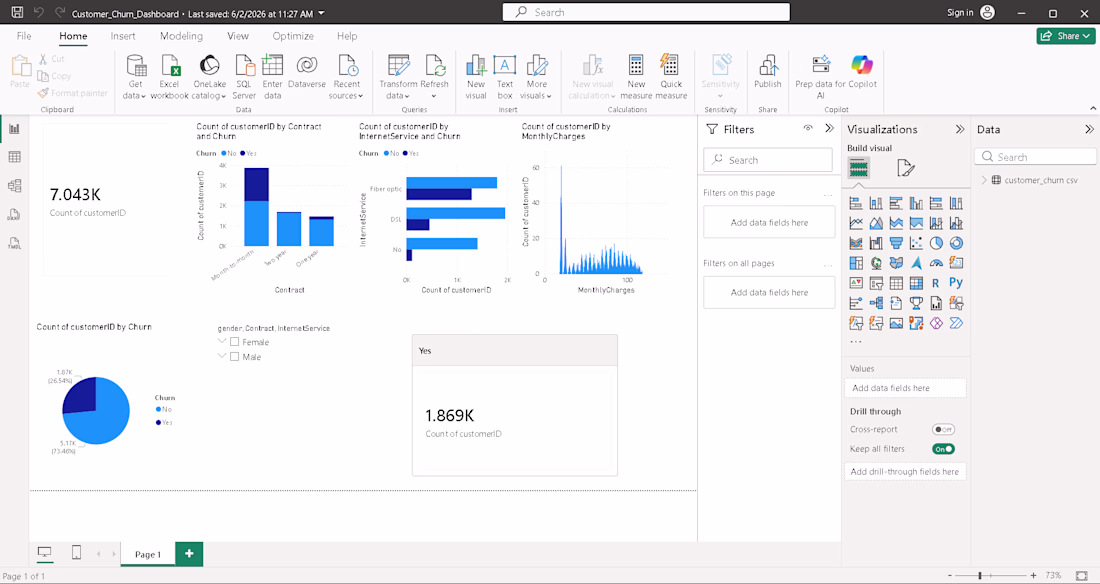The width and height of the screenshot is (1100, 584).
Task: Click the title bar Search box
Action: point(646,12)
